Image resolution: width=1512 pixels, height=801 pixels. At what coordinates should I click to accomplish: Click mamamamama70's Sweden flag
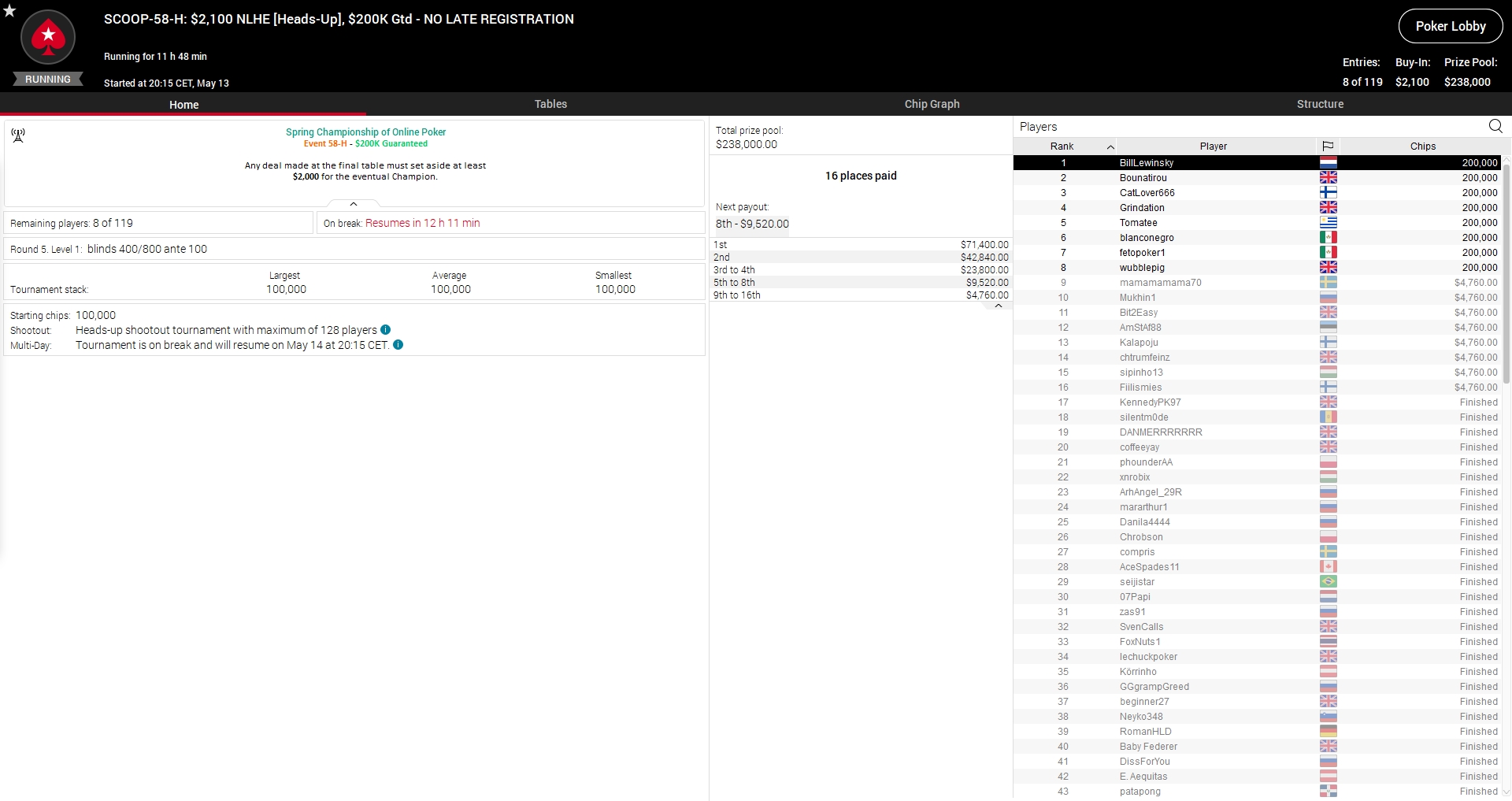(x=1329, y=283)
